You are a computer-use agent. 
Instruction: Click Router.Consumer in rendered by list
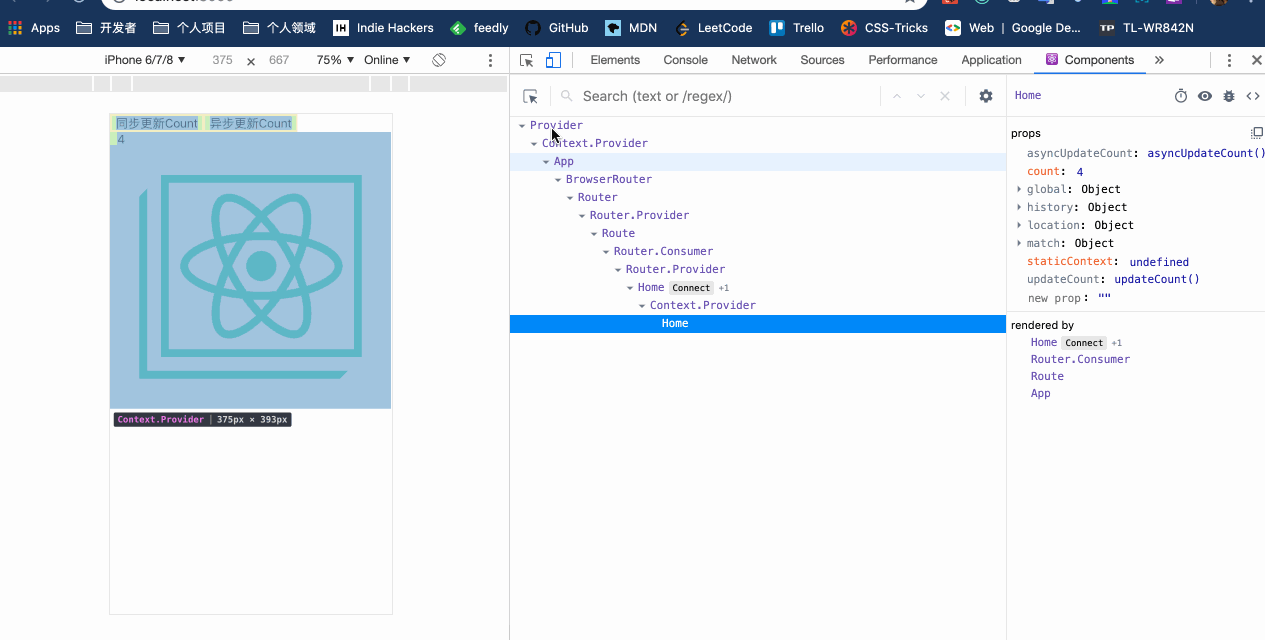pyautogui.click(x=1080, y=359)
